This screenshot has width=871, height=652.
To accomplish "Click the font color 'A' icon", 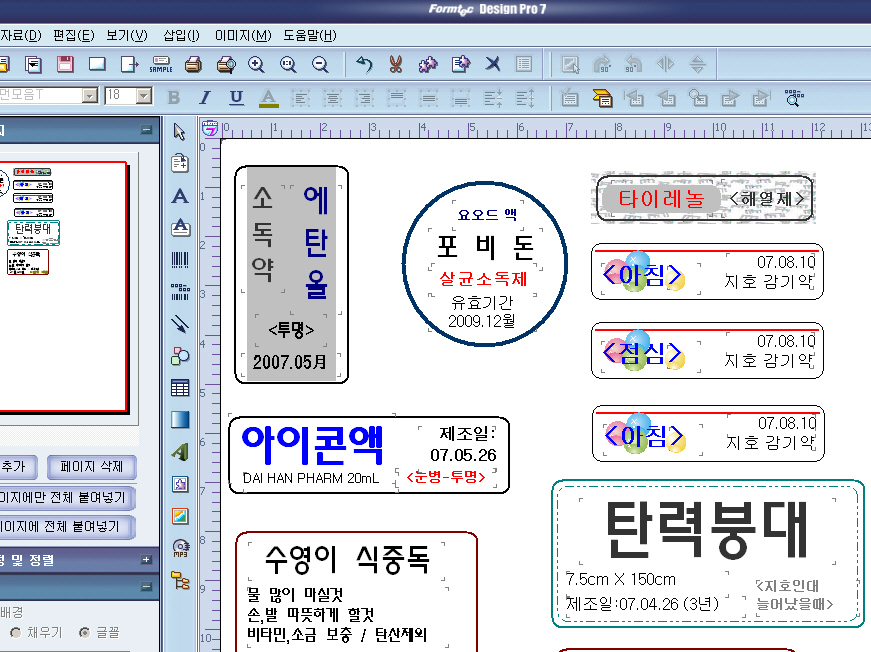I will point(269,98).
